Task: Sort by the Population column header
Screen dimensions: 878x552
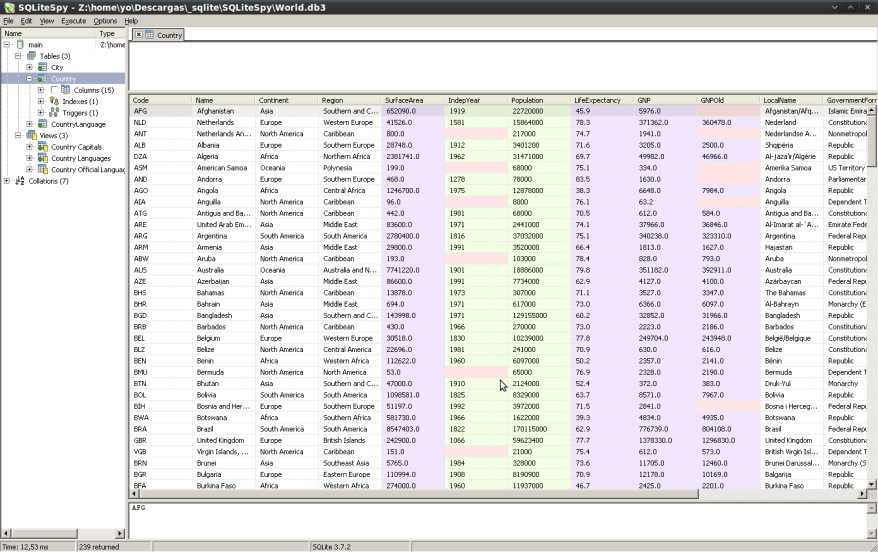Action: pyautogui.click(x=527, y=100)
